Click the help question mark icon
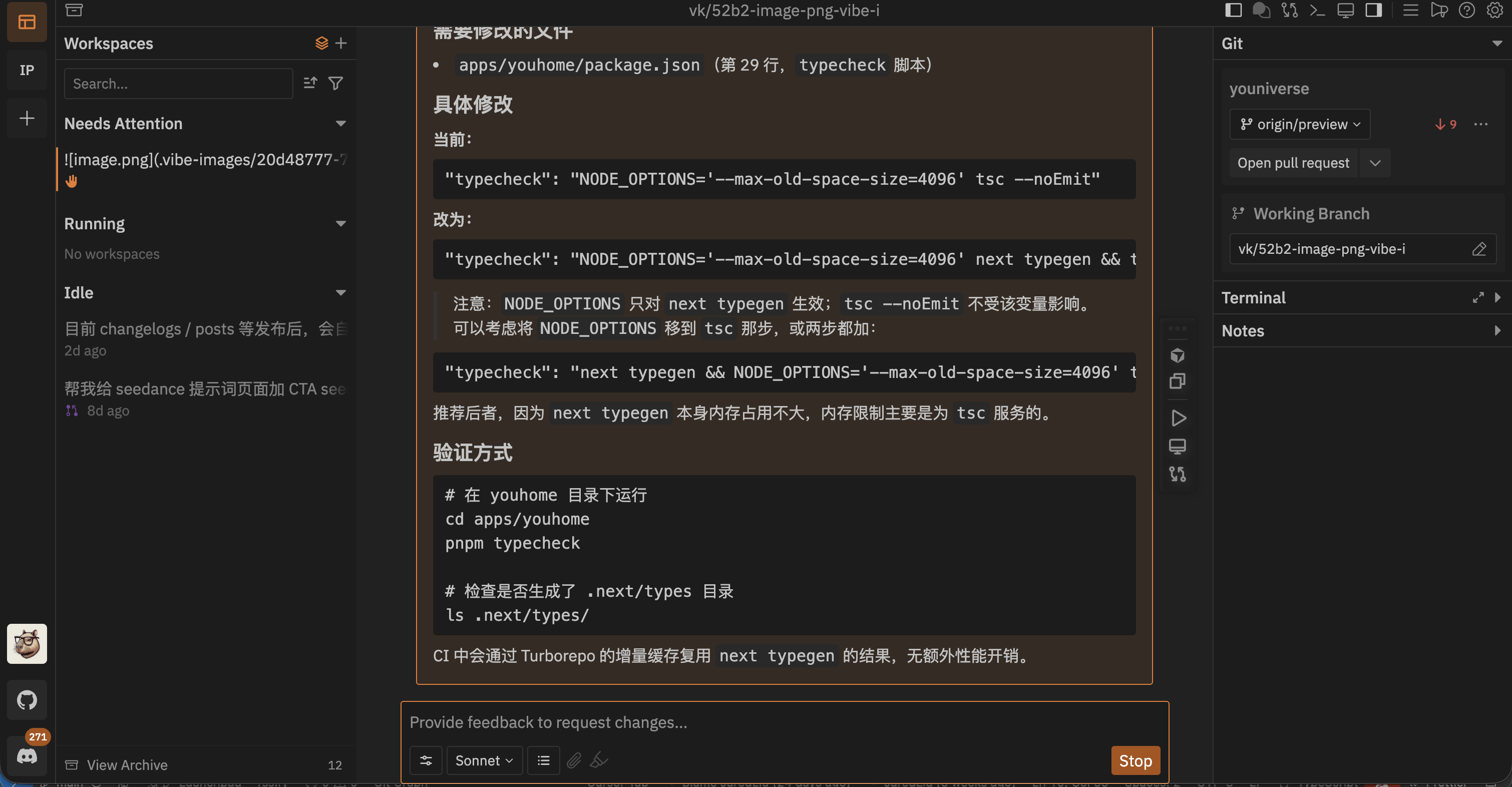Screen dimensions: 1512x787 click(x=1466, y=11)
